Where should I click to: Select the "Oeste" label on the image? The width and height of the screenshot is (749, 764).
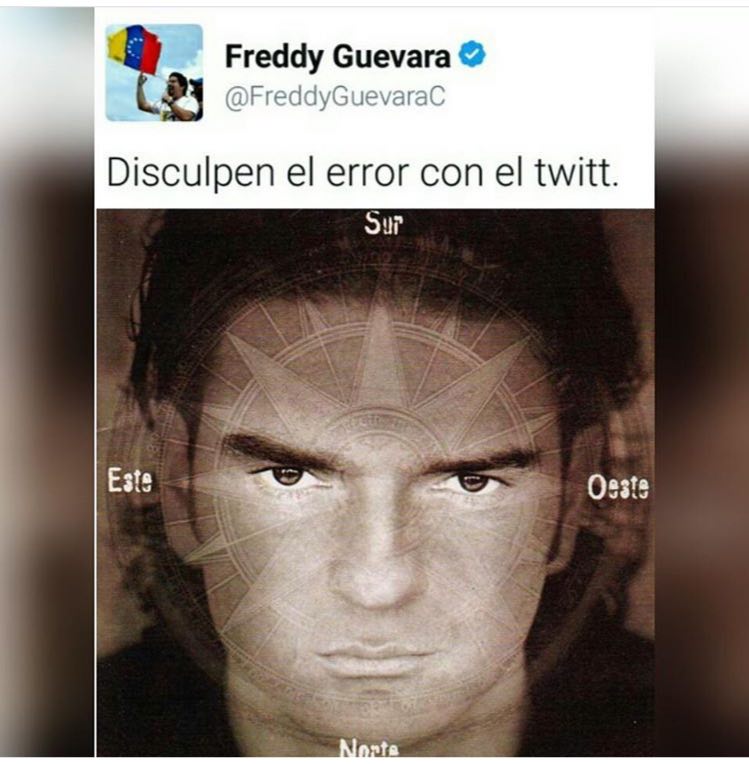[618, 487]
